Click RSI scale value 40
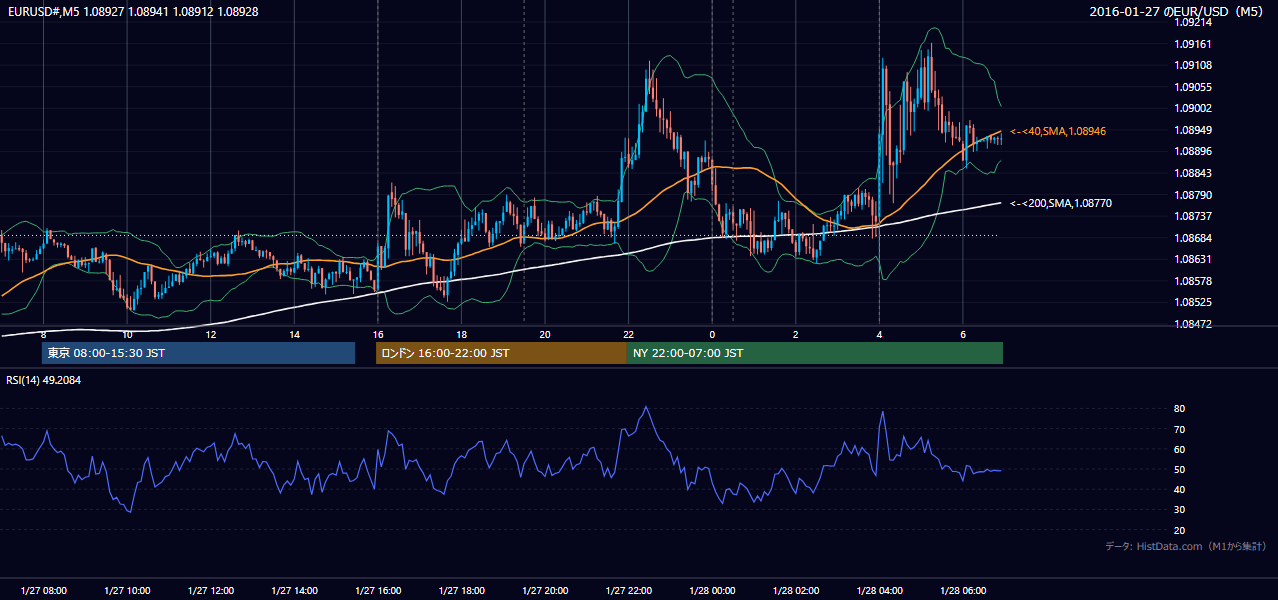The width and height of the screenshot is (1278, 600). (1180, 489)
